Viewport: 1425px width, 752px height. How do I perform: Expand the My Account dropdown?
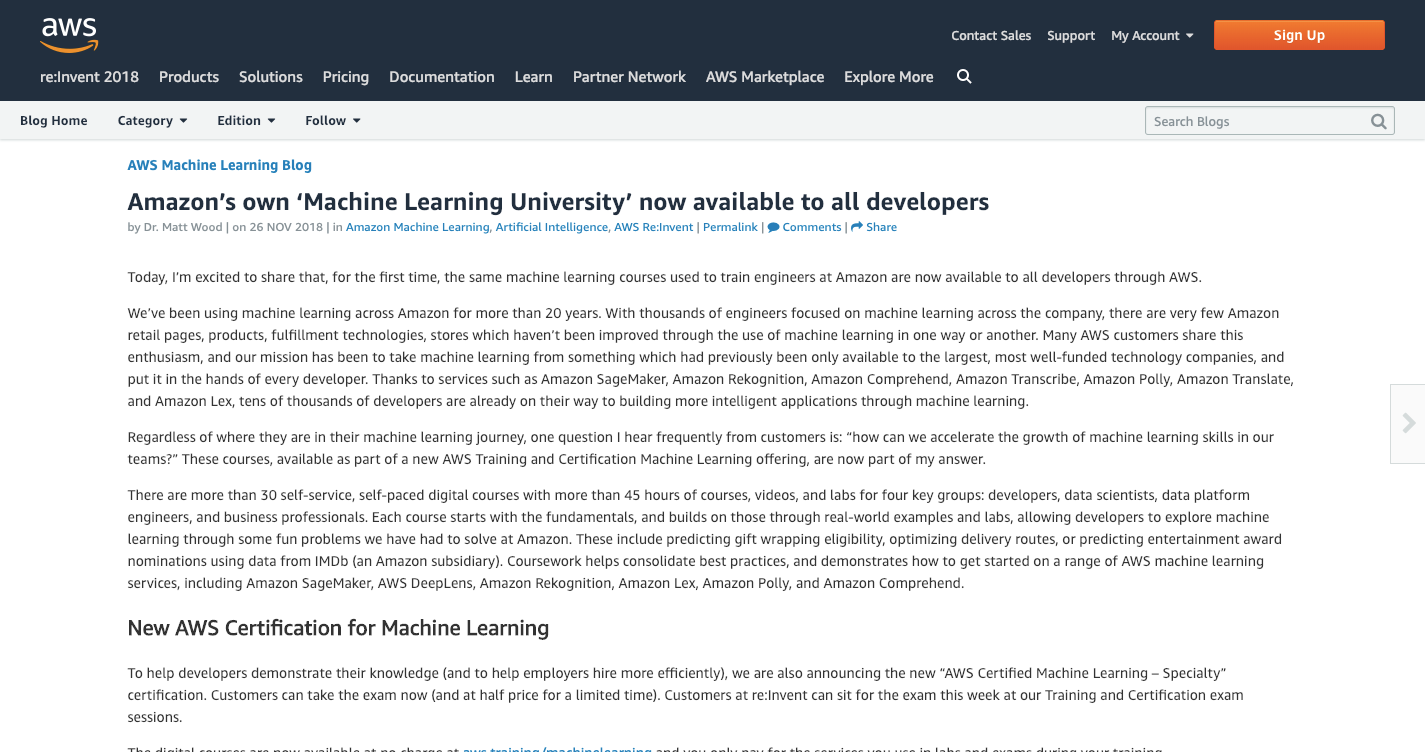pos(1152,36)
